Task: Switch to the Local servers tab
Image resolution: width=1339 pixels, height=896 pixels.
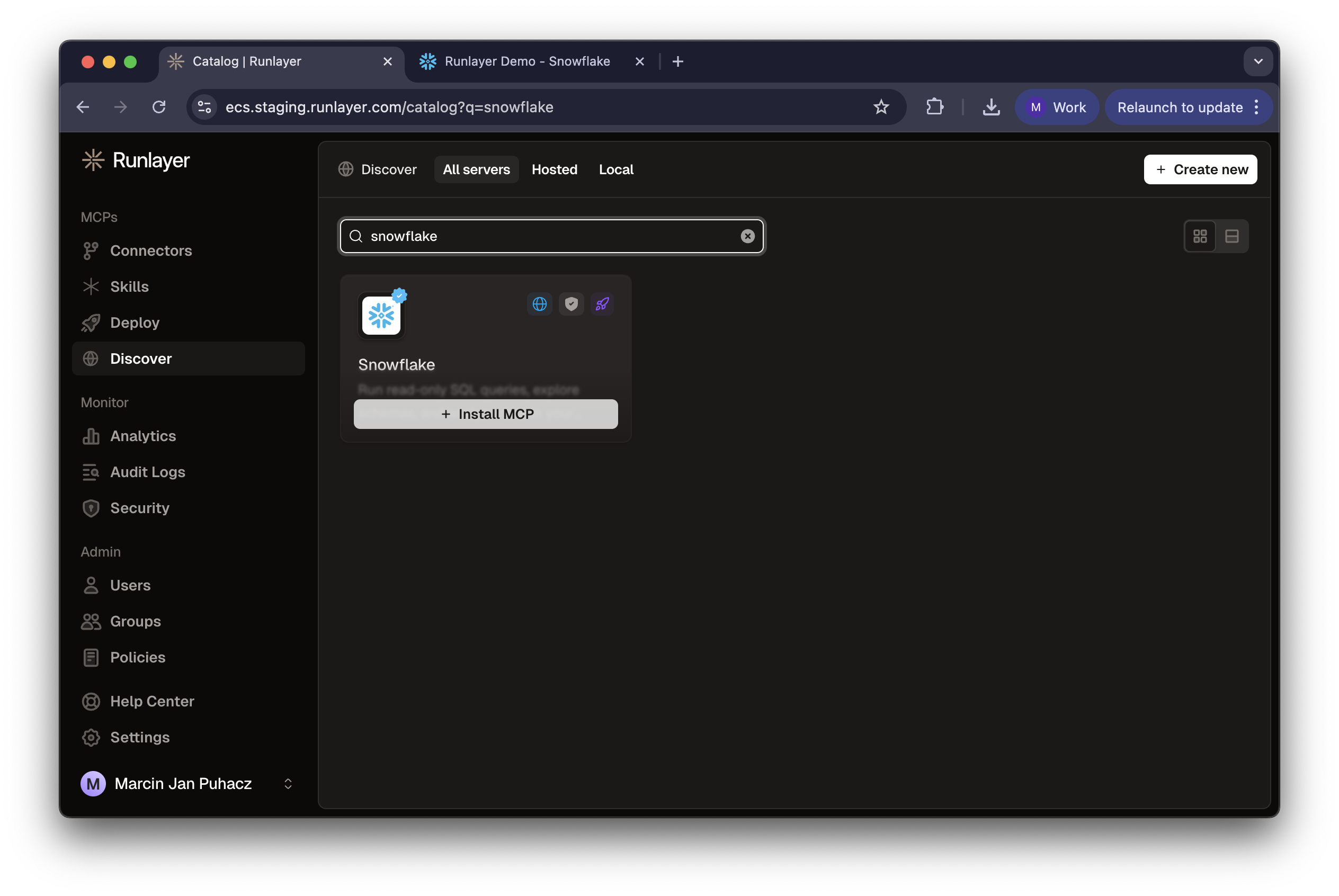Action: (x=615, y=169)
